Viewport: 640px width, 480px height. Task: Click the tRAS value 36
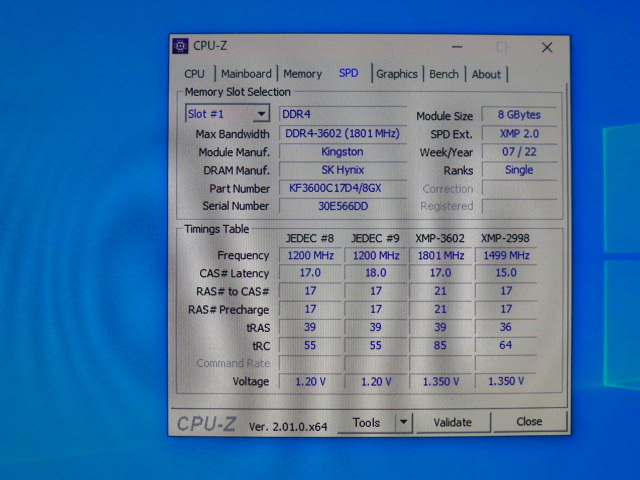[x=506, y=327]
